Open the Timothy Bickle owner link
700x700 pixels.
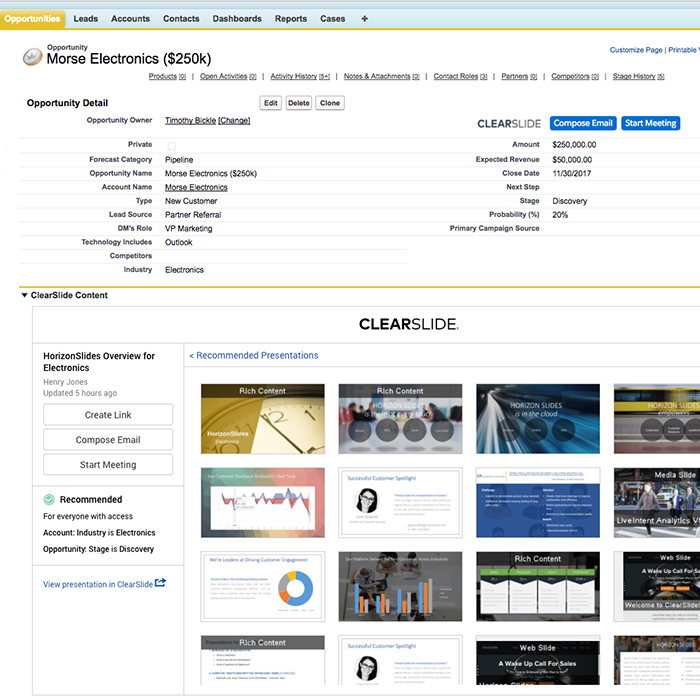pyautogui.click(x=191, y=121)
